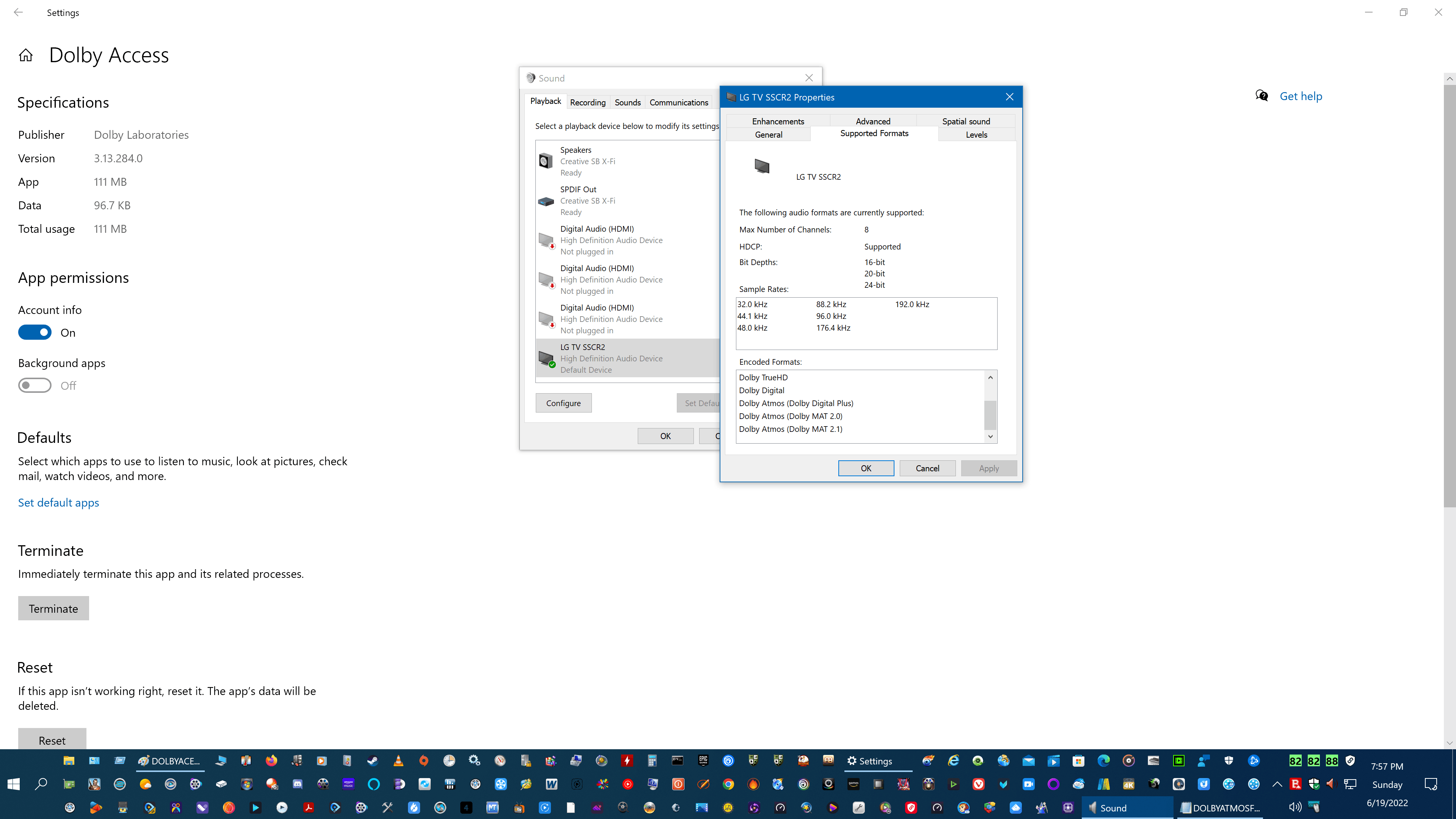Image resolution: width=1456 pixels, height=819 pixels.
Task: Cancel the LG TV SSCR2 Properties dialog
Action: coord(927,468)
